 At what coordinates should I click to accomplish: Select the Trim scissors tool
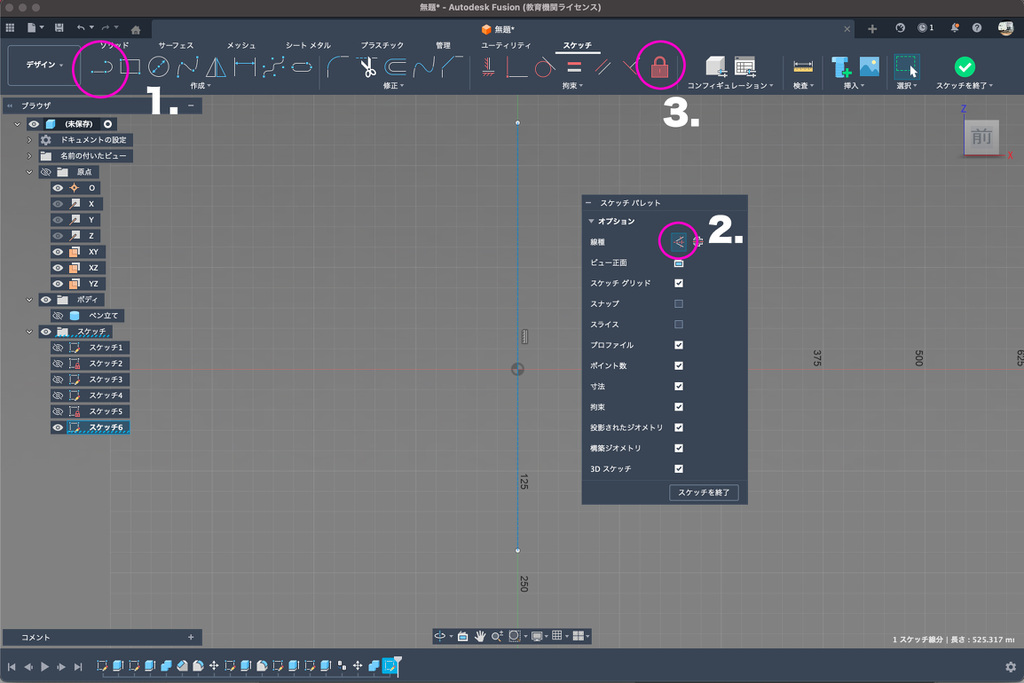tap(368, 68)
